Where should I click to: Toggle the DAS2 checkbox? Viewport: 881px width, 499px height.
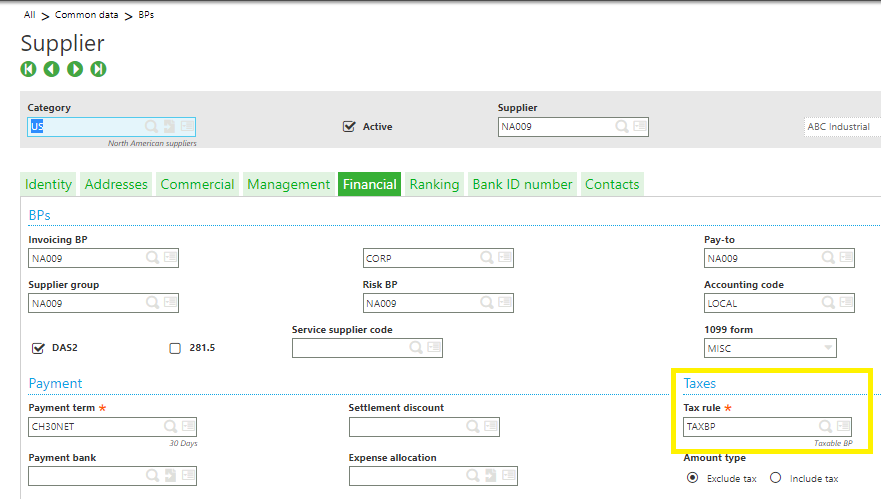[39, 348]
